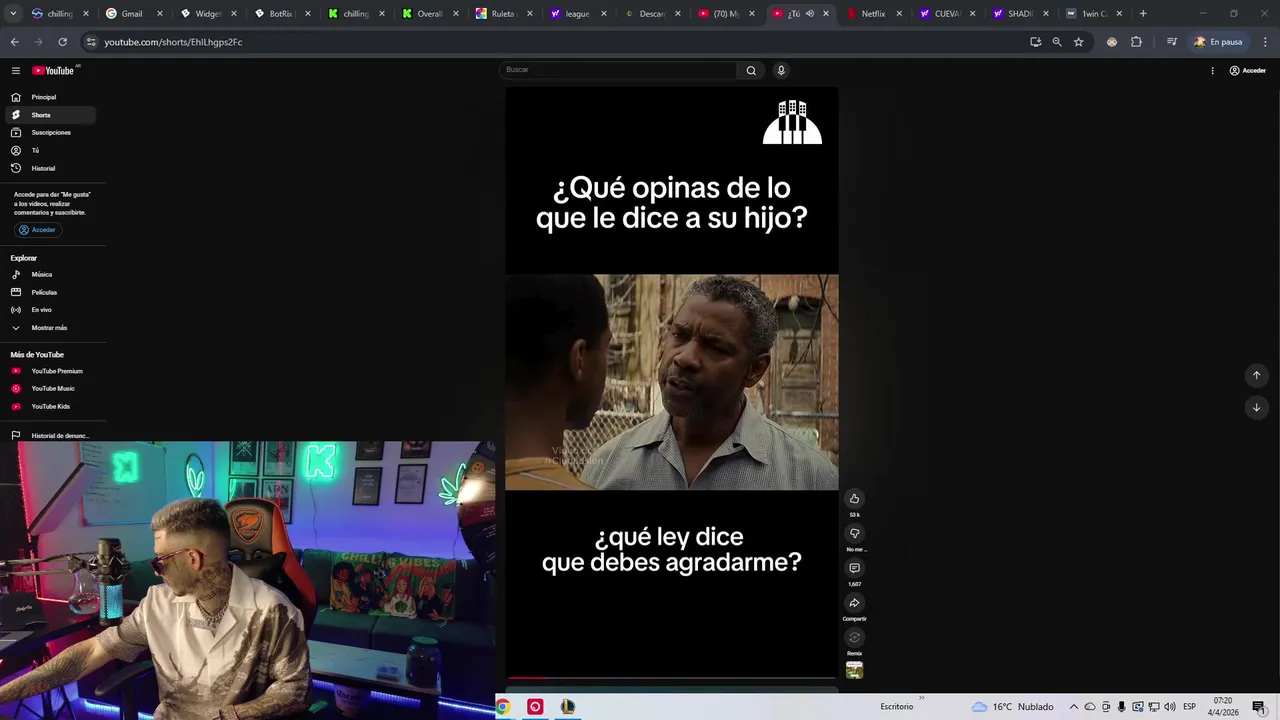This screenshot has height=720, width=1280.
Task: Click Acceder in the top right
Action: (x=1248, y=70)
